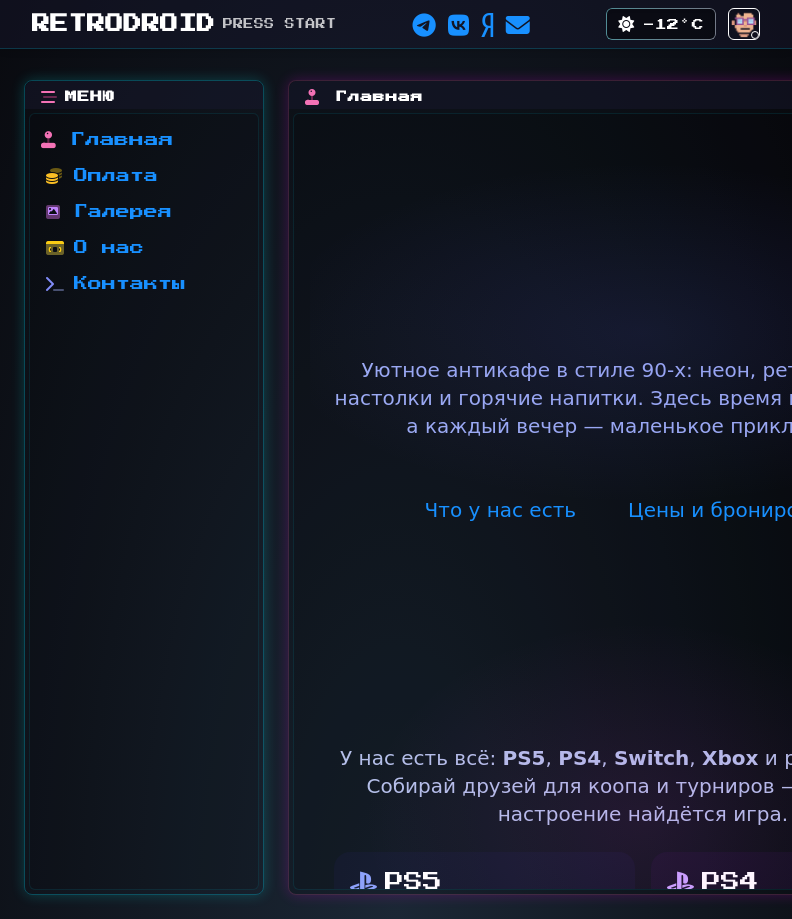The width and height of the screenshot is (792, 919).
Task: Click the RETRODROID logo title
Action: pyautogui.click(x=123, y=23)
